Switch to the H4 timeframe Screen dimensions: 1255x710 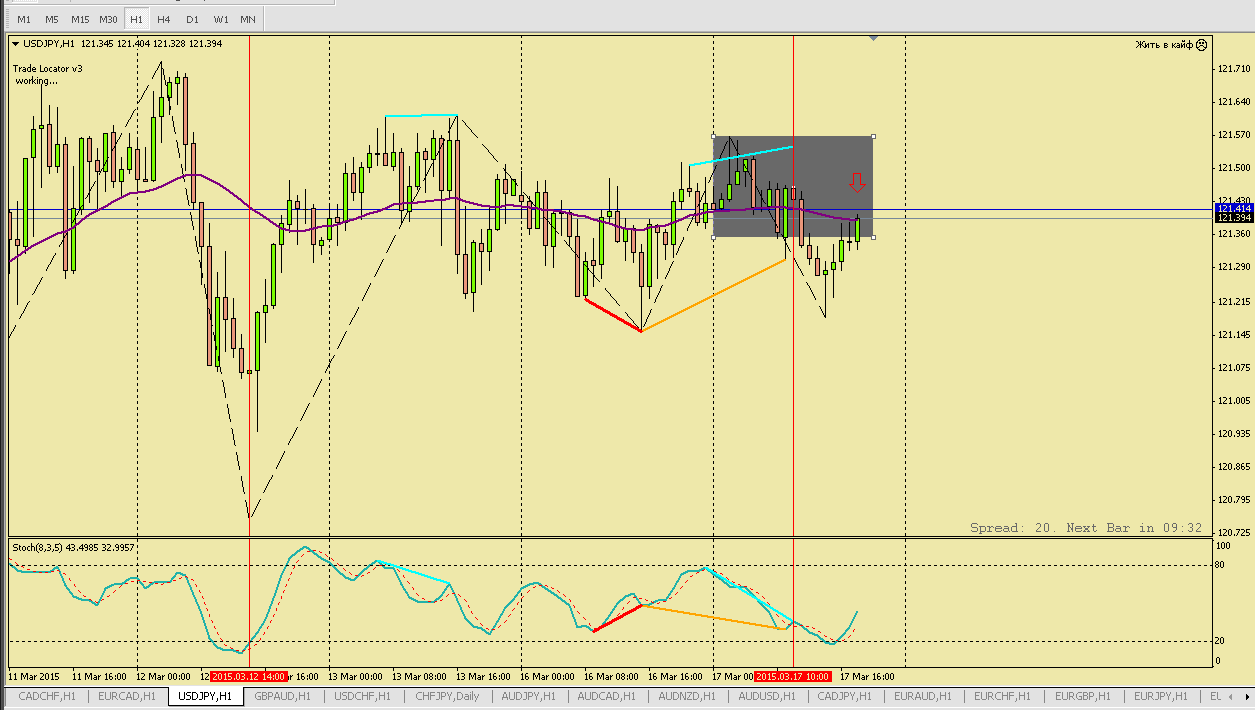pyautogui.click(x=164, y=19)
